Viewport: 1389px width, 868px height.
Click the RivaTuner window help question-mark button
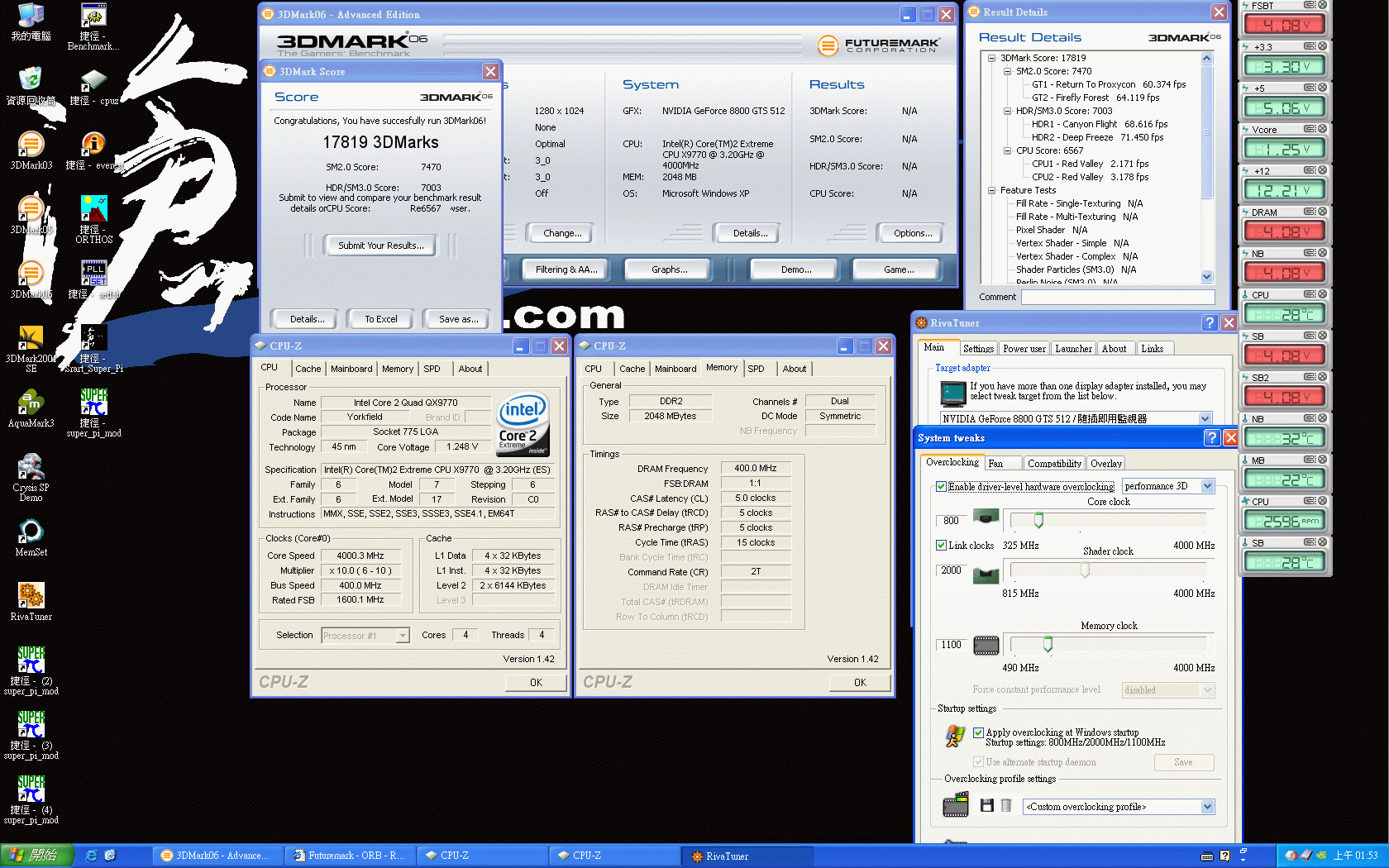tap(1210, 323)
